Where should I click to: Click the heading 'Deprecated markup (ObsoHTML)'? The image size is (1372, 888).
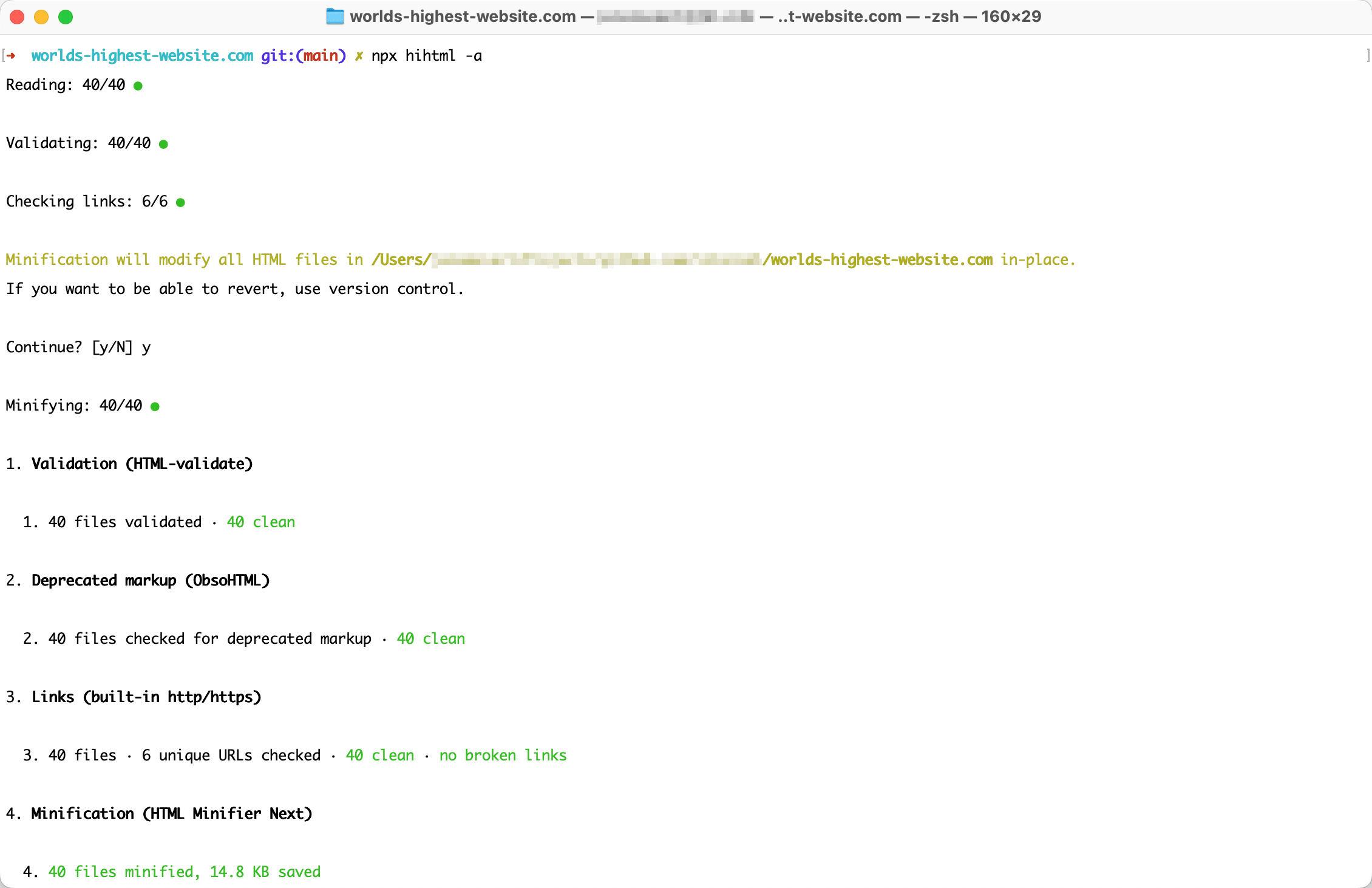(x=151, y=581)
